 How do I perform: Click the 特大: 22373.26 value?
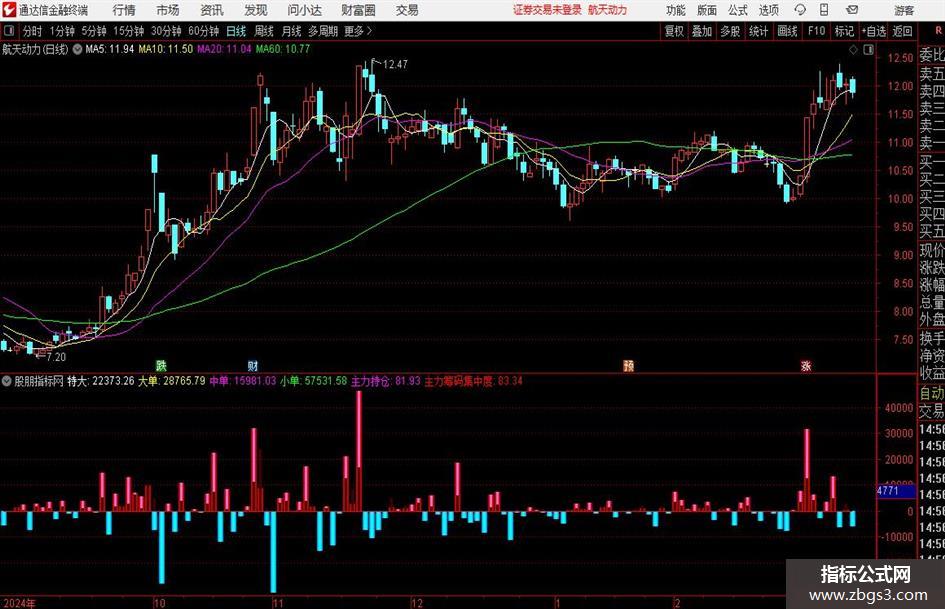(x=101, y=382)
